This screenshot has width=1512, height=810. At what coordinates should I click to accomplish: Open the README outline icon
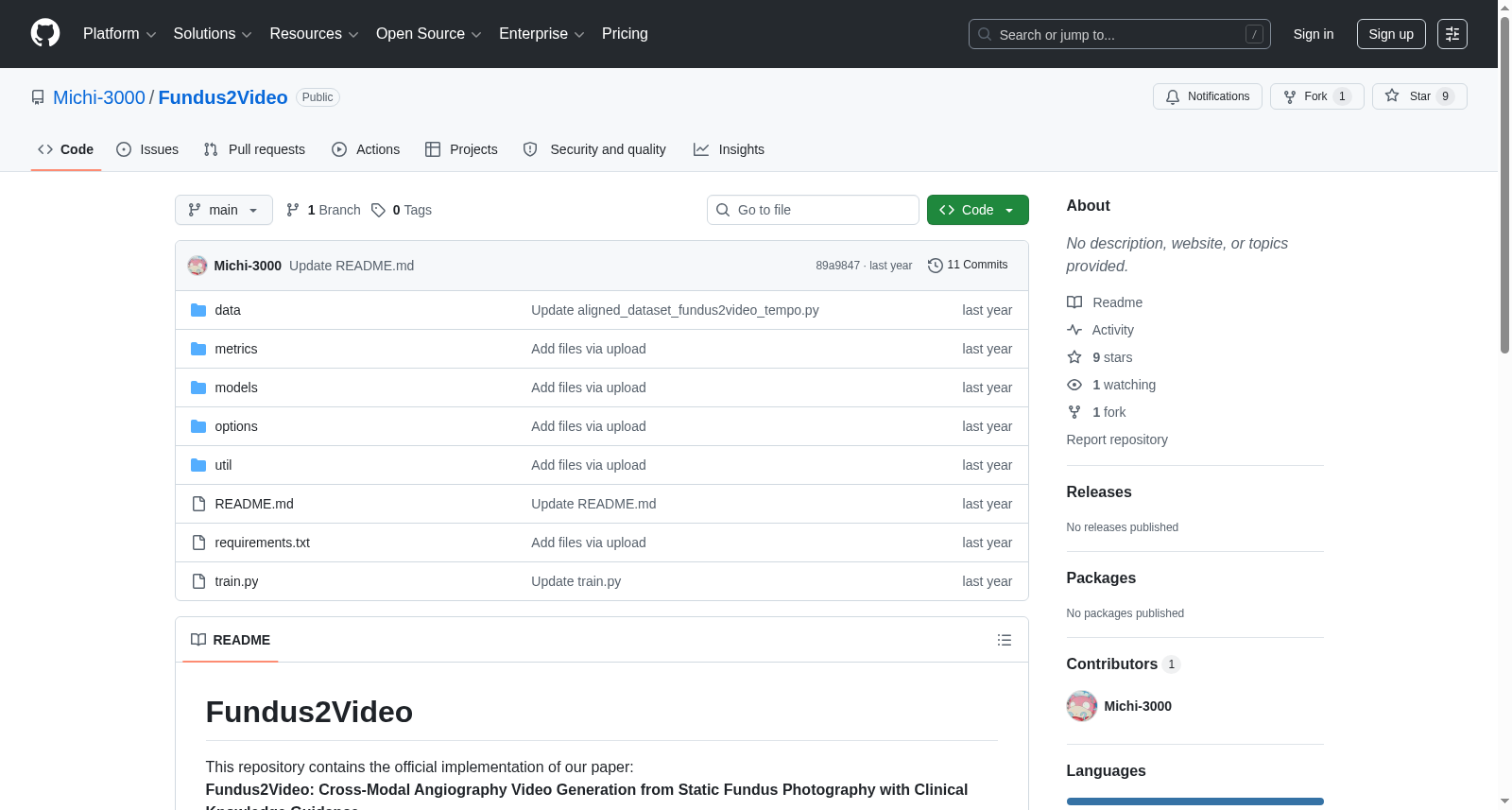[1005, 640]
